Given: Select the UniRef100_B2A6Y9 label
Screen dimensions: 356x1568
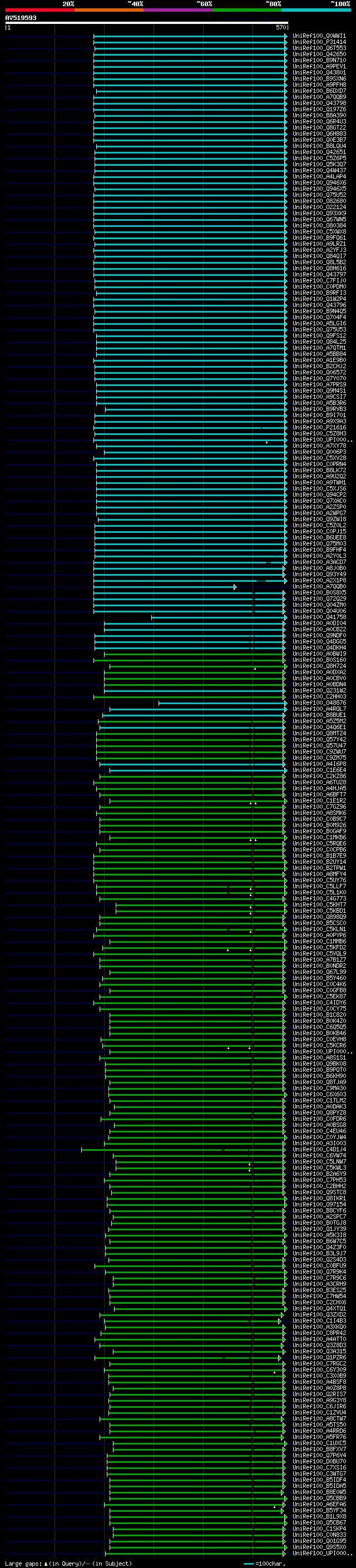Looking at the screenshot, I should coord(319,1174).
